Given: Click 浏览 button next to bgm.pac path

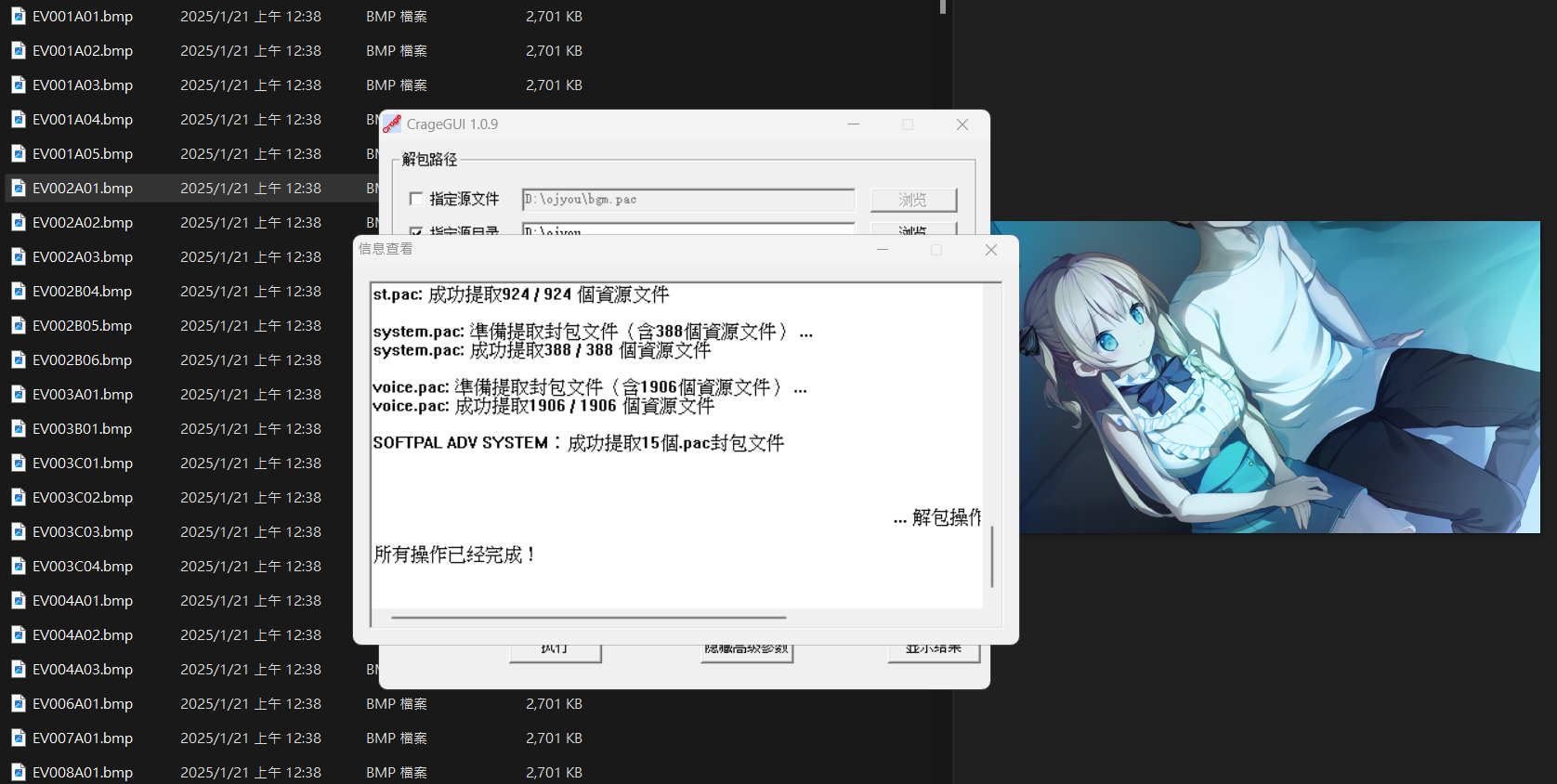Looking at the screenshot, I should [x=912, y=200].
